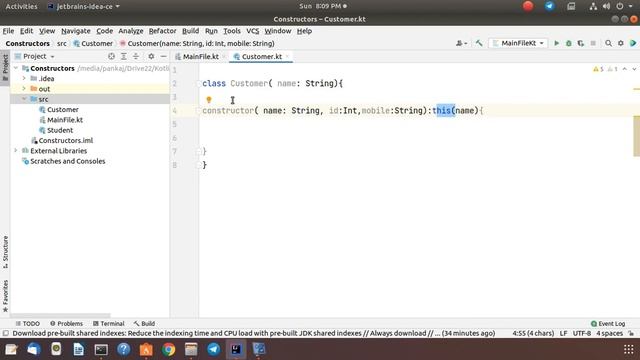Locate current file in the Project view (target icon)

(x=111, y=56)
